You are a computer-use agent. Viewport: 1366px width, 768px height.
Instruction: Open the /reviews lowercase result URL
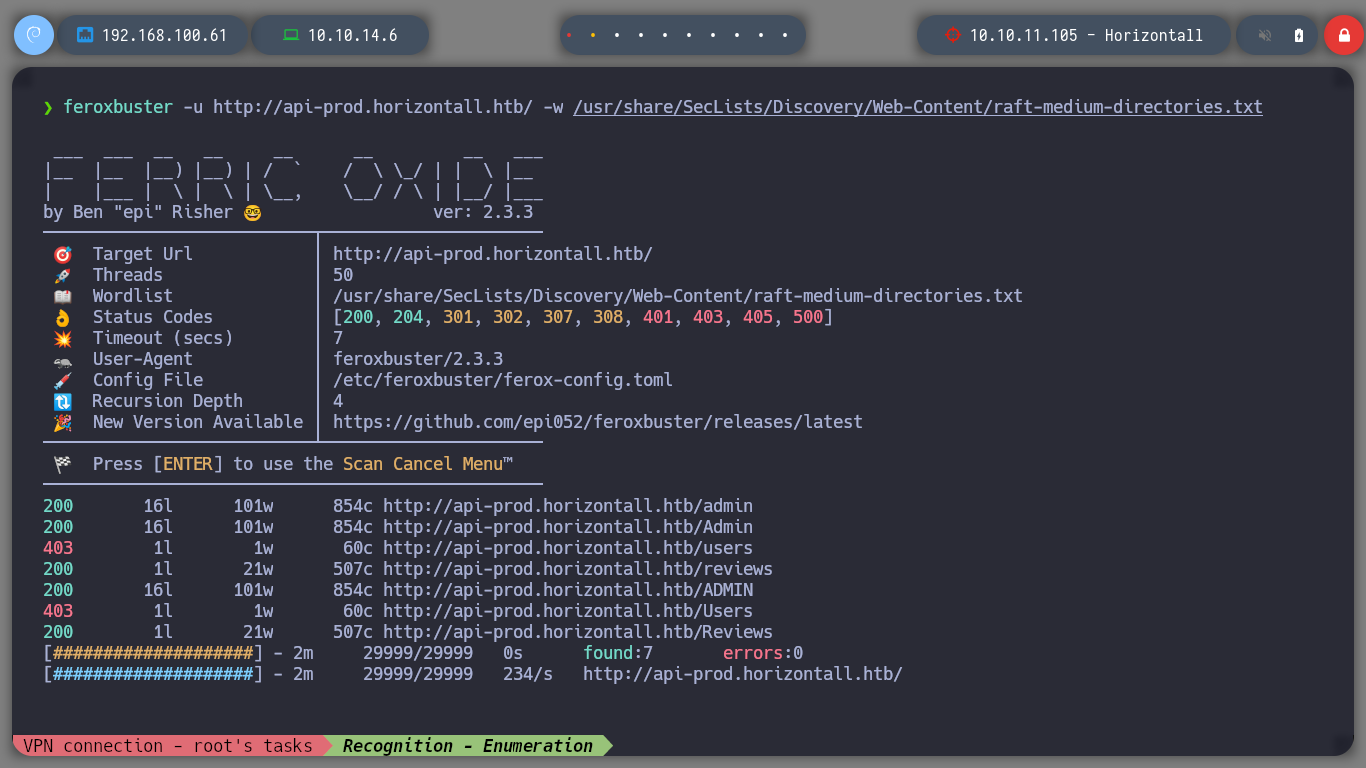coord(578,569)
